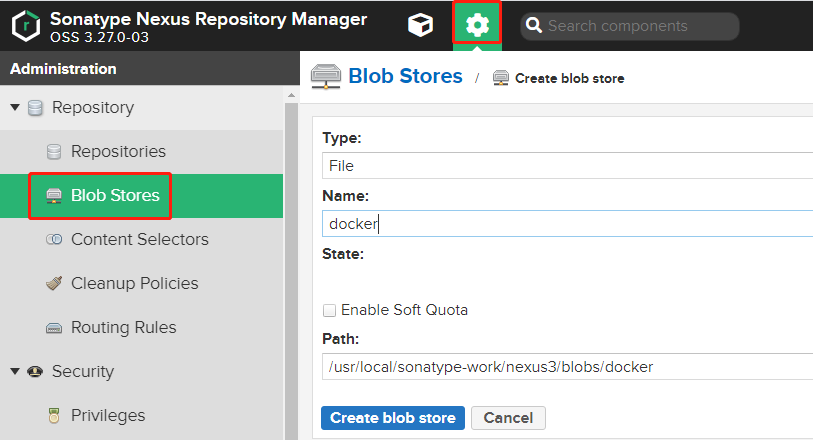Collapse the Security tree section
This screenshot has height=440, width=813.
15,372
